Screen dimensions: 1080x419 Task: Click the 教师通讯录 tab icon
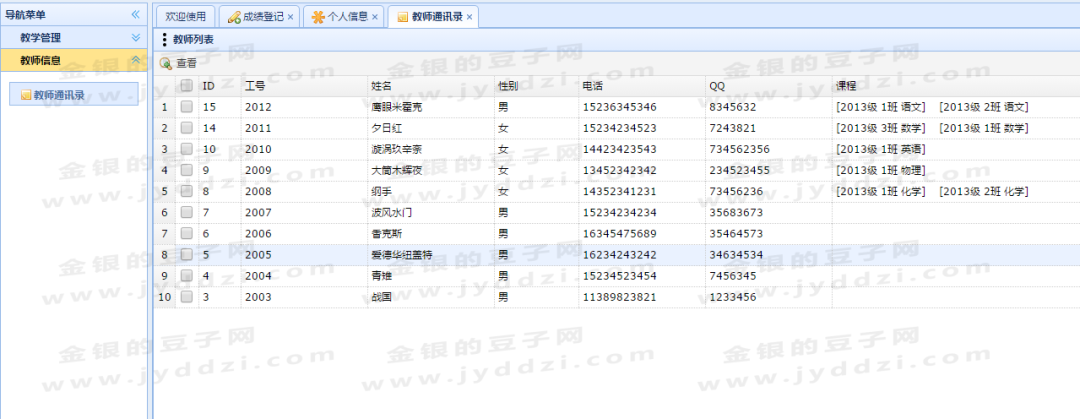(x=402, y=17)
